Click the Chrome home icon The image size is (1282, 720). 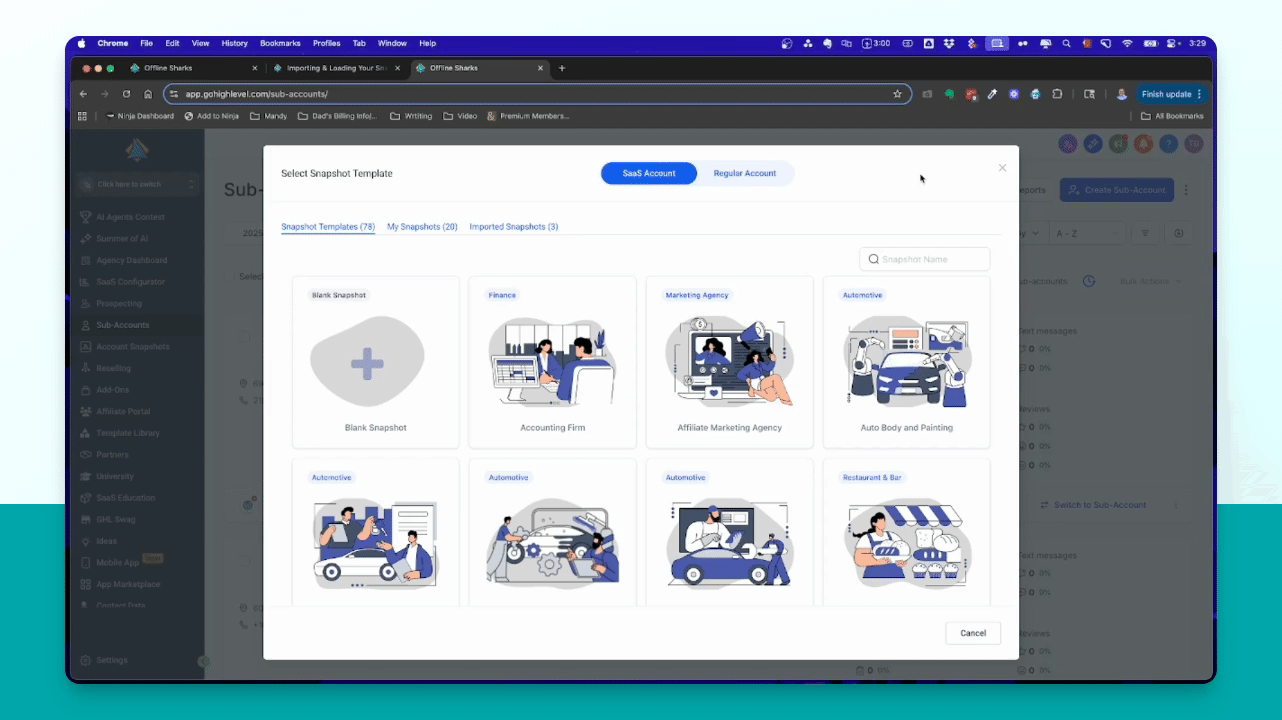(x=148, y=94)
